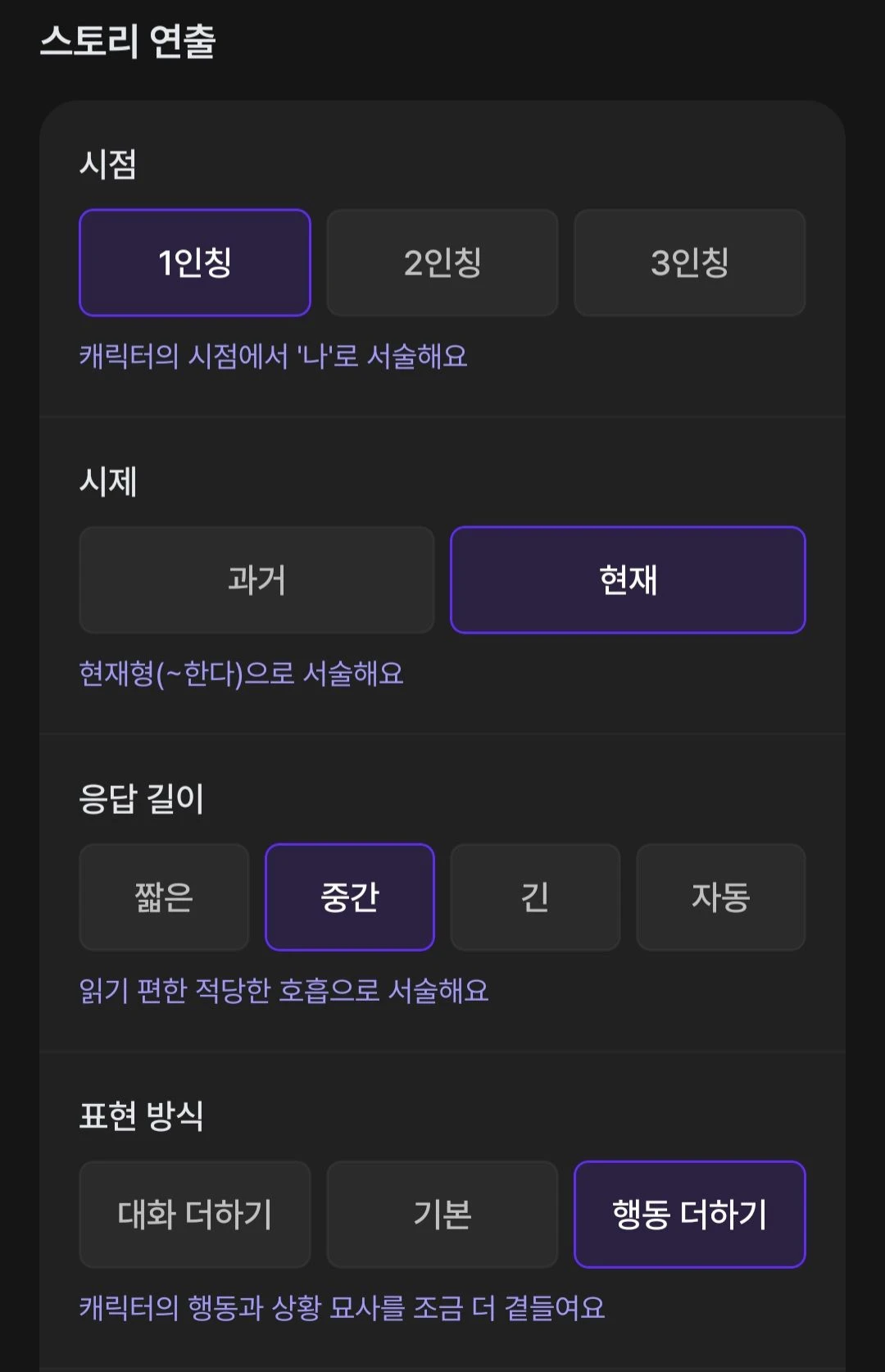The height and width of the screenshot is (1372, 885).
Task: Select the 기본 expression style
Action: pos(442,1214)
